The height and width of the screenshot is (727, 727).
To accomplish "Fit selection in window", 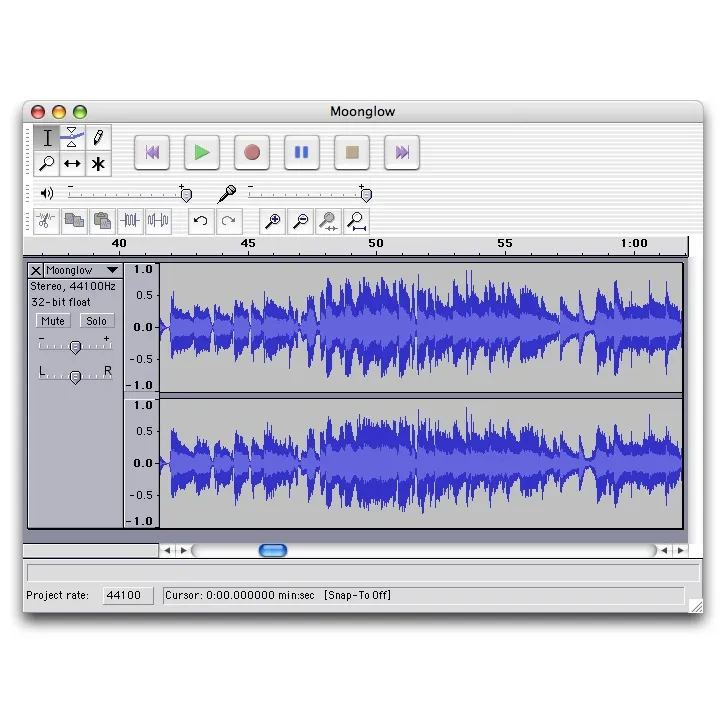I will point(328,221).
